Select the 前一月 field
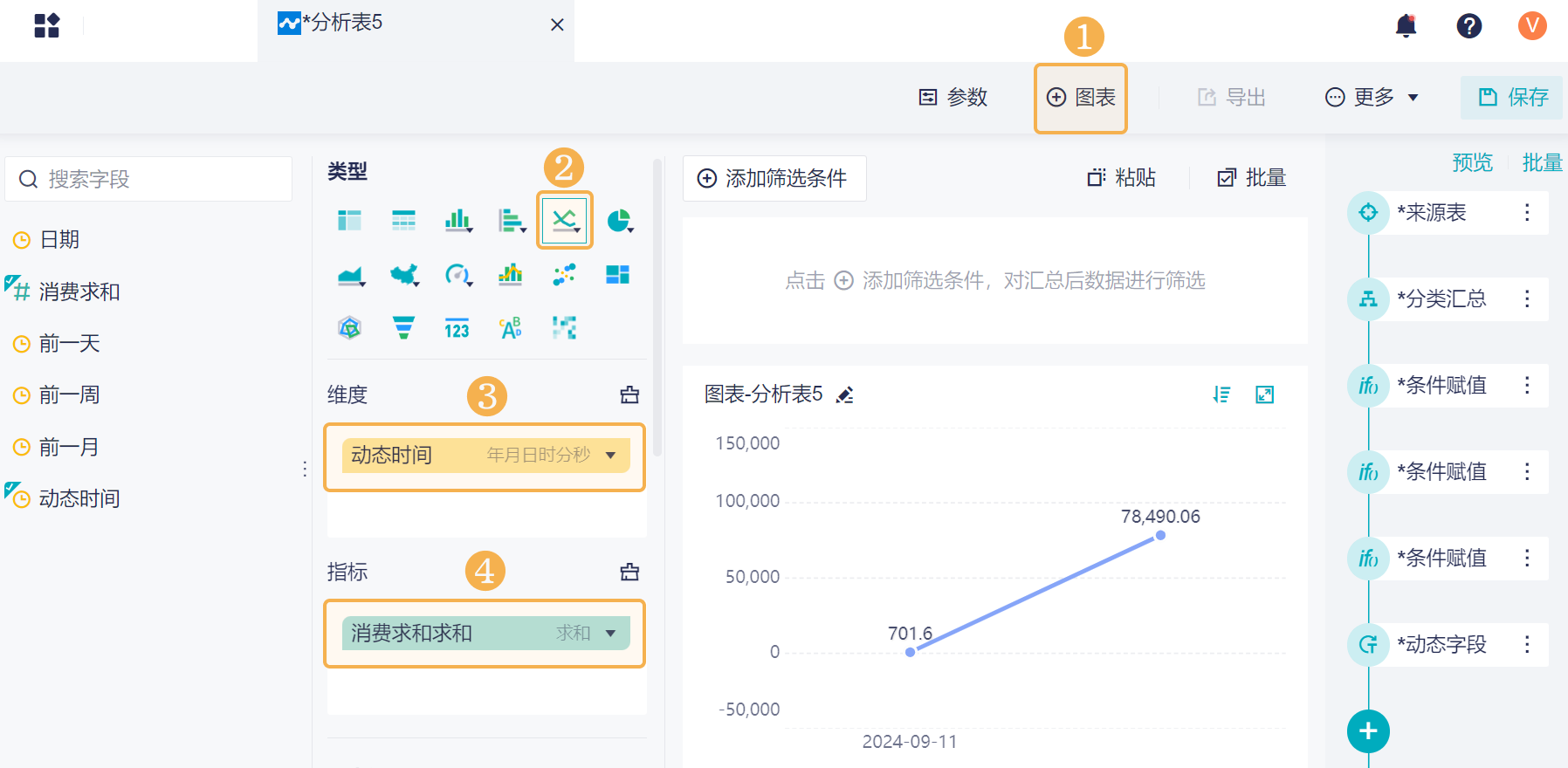Screen dimensions: 1568x768 coord(70,447)
